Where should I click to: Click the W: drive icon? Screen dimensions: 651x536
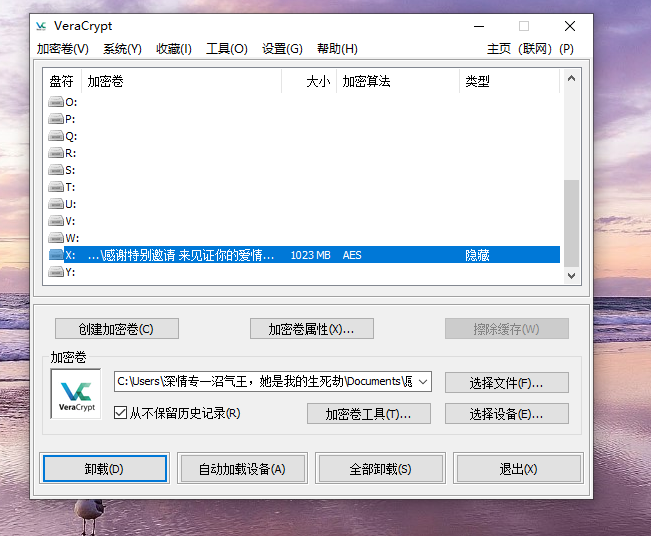[56, 238]
